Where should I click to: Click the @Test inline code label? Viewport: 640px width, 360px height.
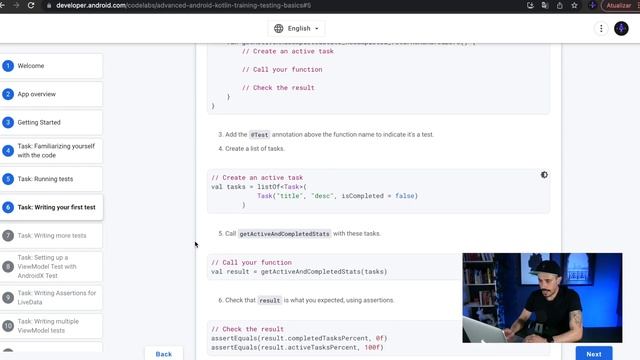260,135
